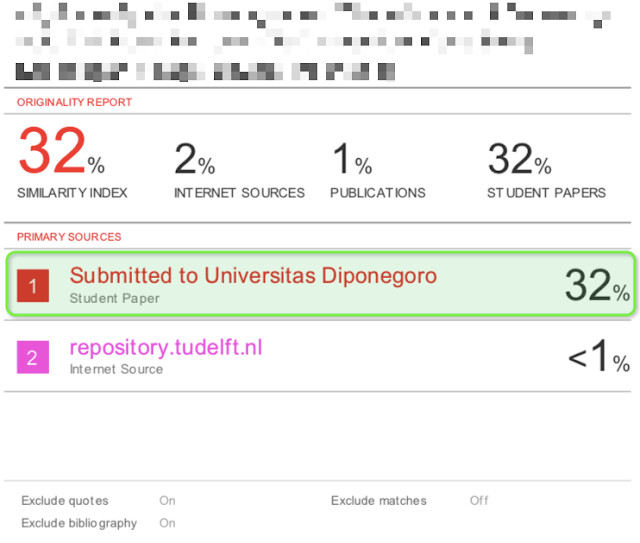The image size is (640, 543).
Task: Click the 1% publications figure
Action: point(351,159)
